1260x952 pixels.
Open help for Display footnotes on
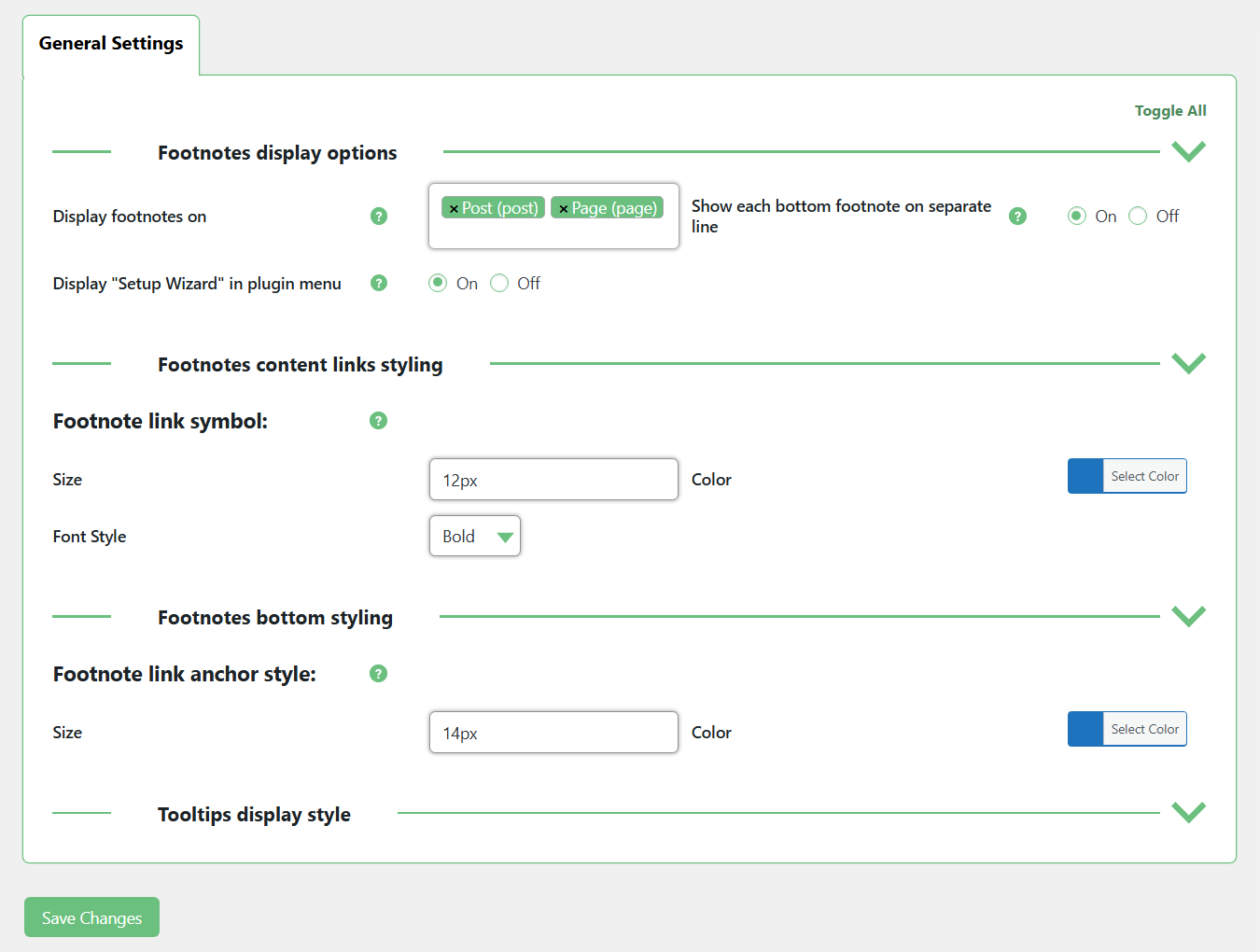[x=379, y=217]
